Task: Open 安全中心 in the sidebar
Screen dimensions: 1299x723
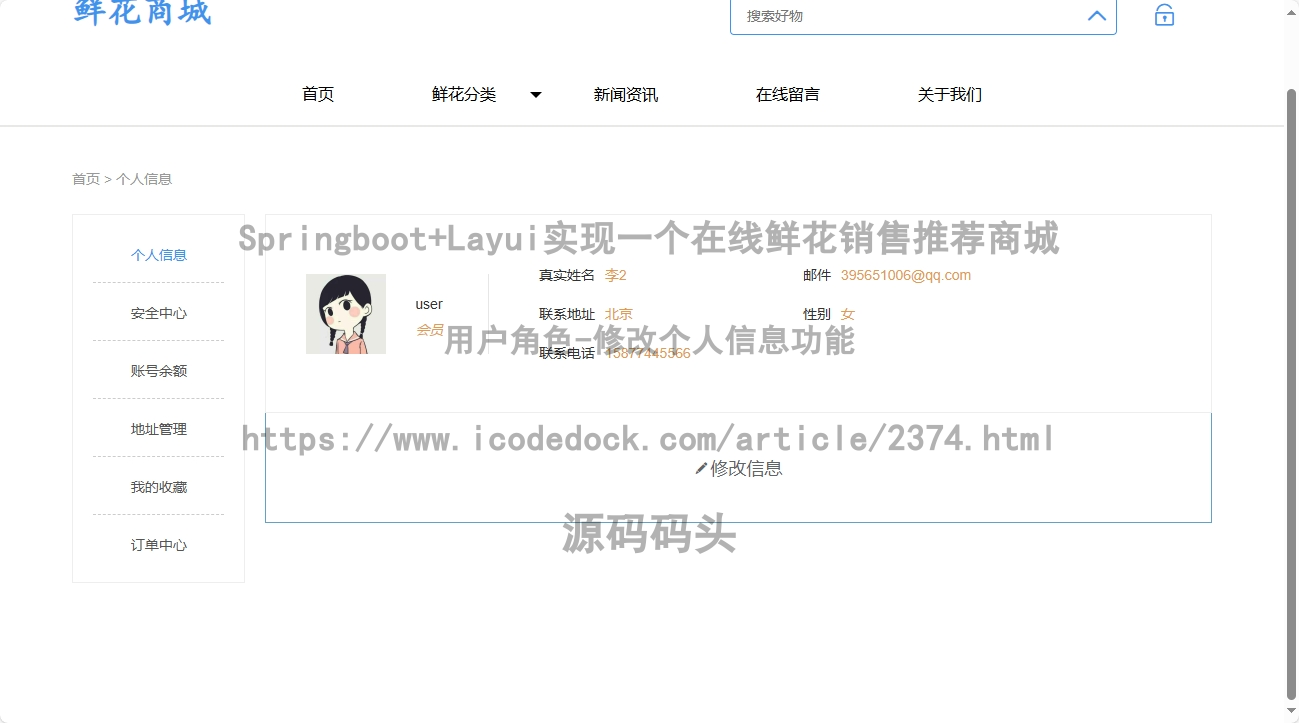Action: pyautogui.click(x=158, y=313)
